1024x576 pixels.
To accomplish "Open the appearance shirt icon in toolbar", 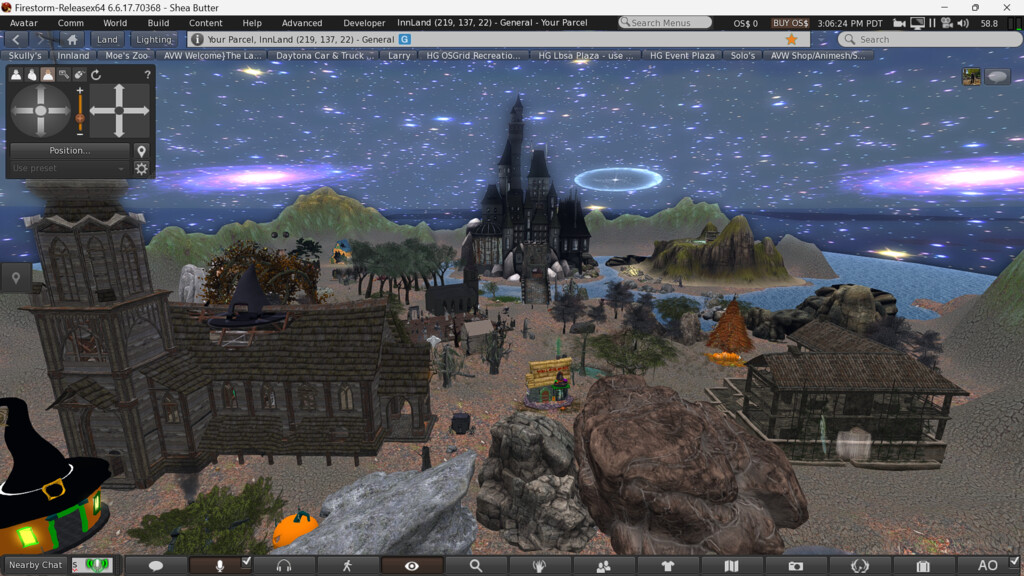I will [667, 566].
